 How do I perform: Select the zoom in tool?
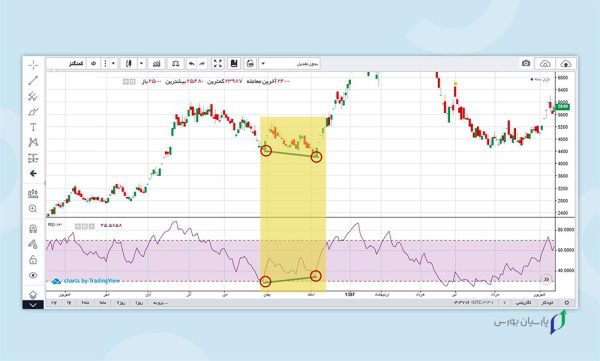click(33, 209)
